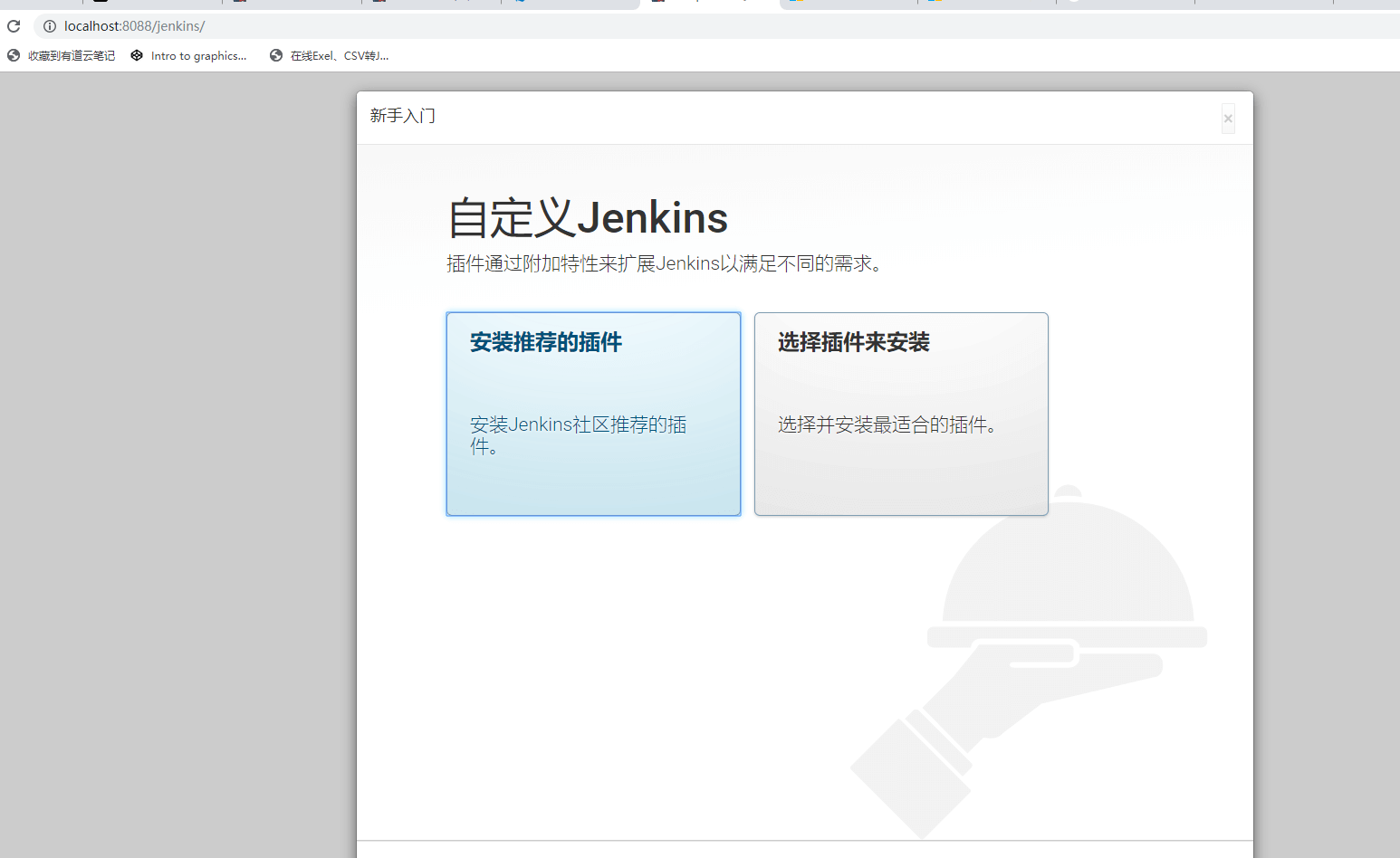Click the 选择并安装最适合的插件 description text
Screen dimensions: 1400x858
tap(887, 424)
